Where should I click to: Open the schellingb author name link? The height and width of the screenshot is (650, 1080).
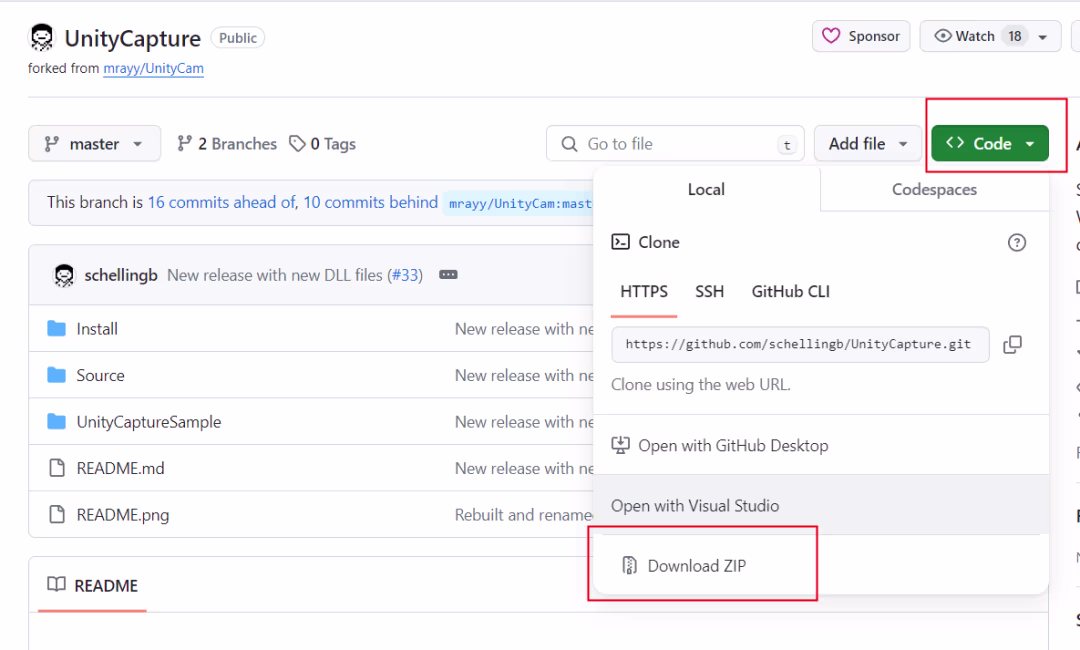pos(121,275)
